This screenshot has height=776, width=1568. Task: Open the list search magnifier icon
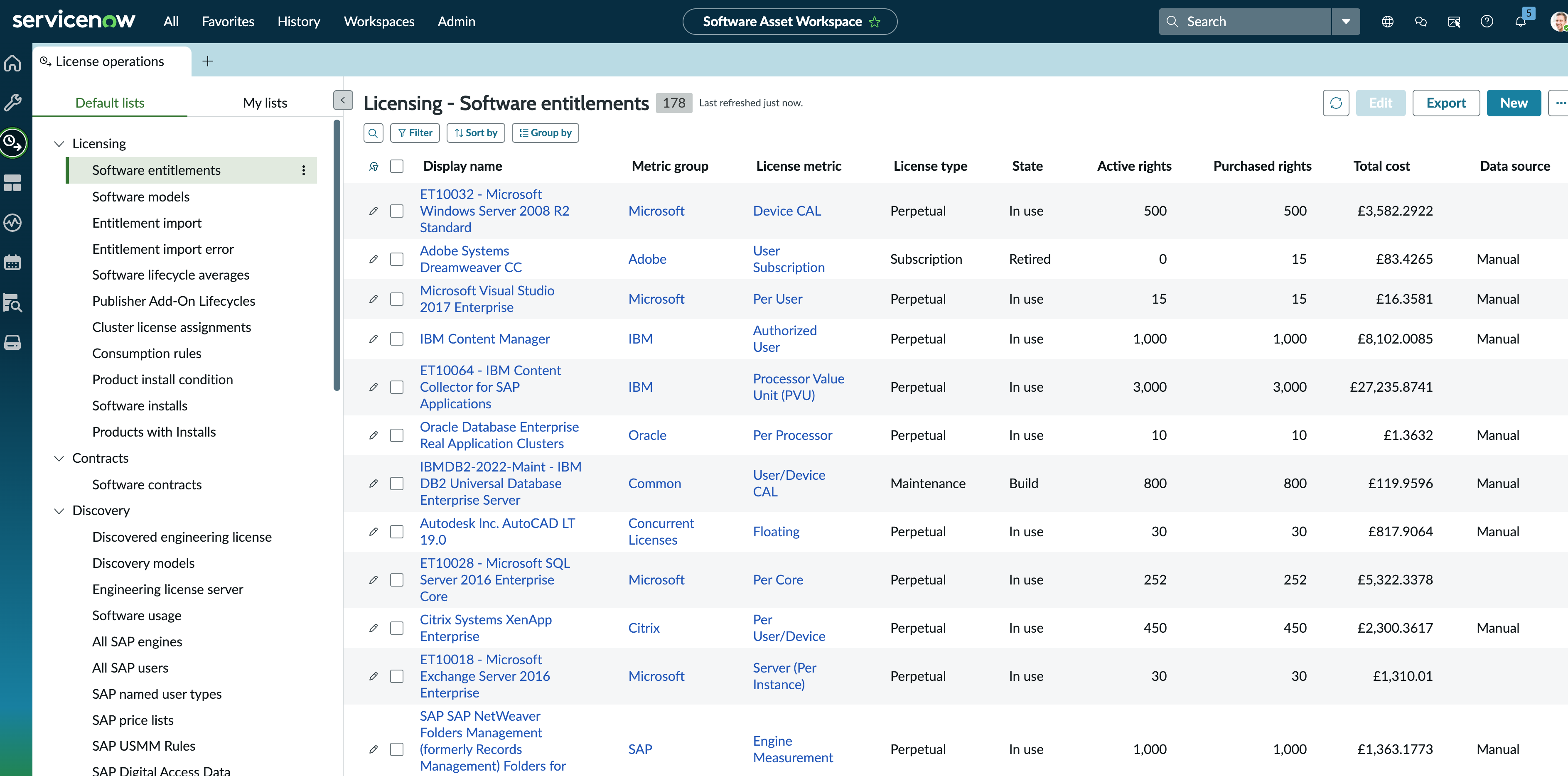[x=373, y=133]
